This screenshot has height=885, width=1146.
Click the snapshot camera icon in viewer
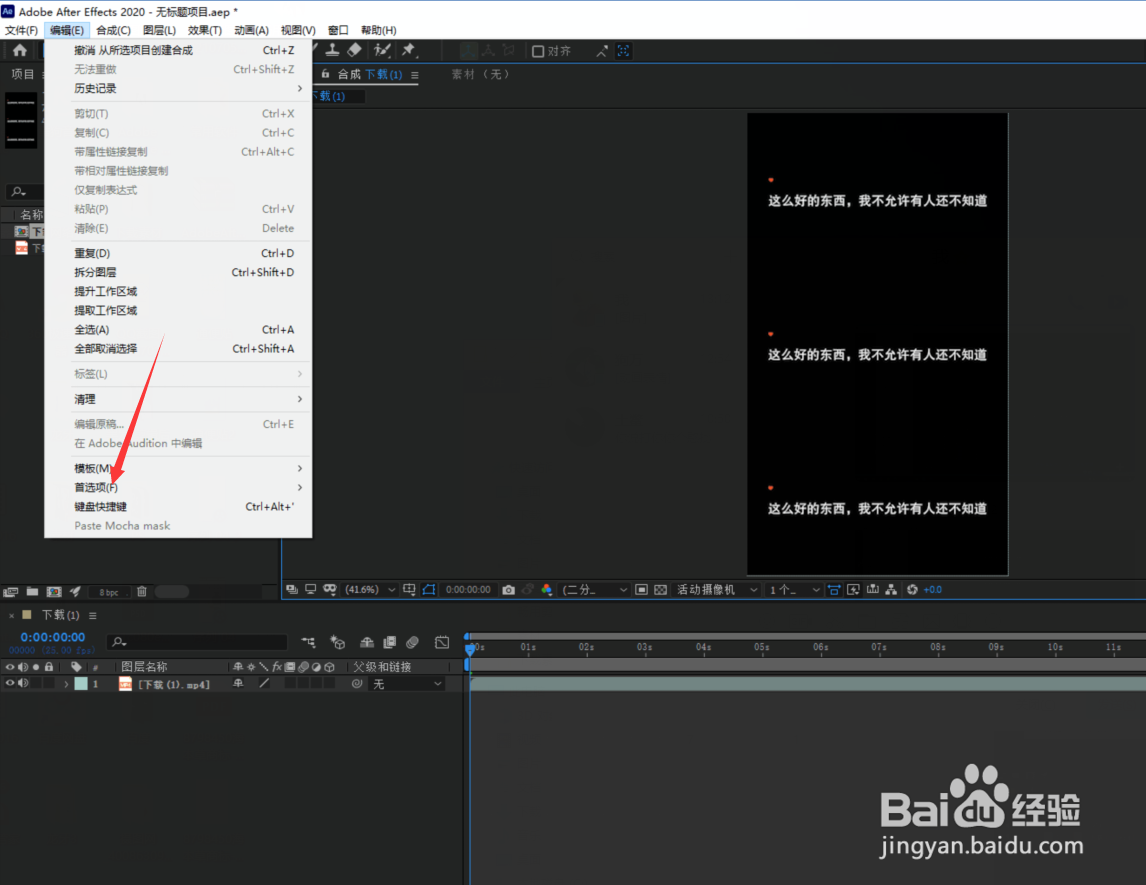pyautogui.click(x=509, y=590)
